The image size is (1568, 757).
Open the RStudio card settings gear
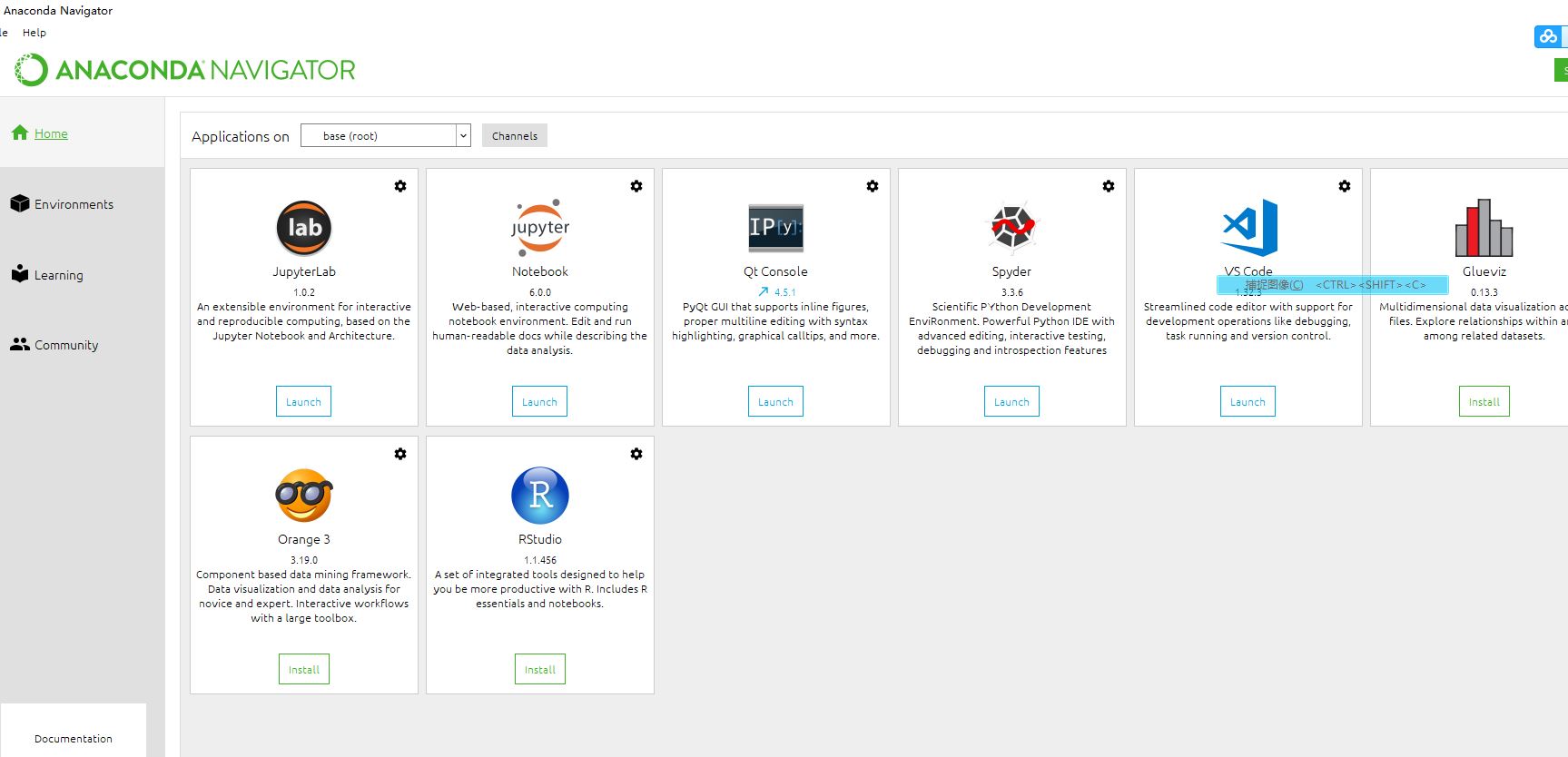coord(636,454)
